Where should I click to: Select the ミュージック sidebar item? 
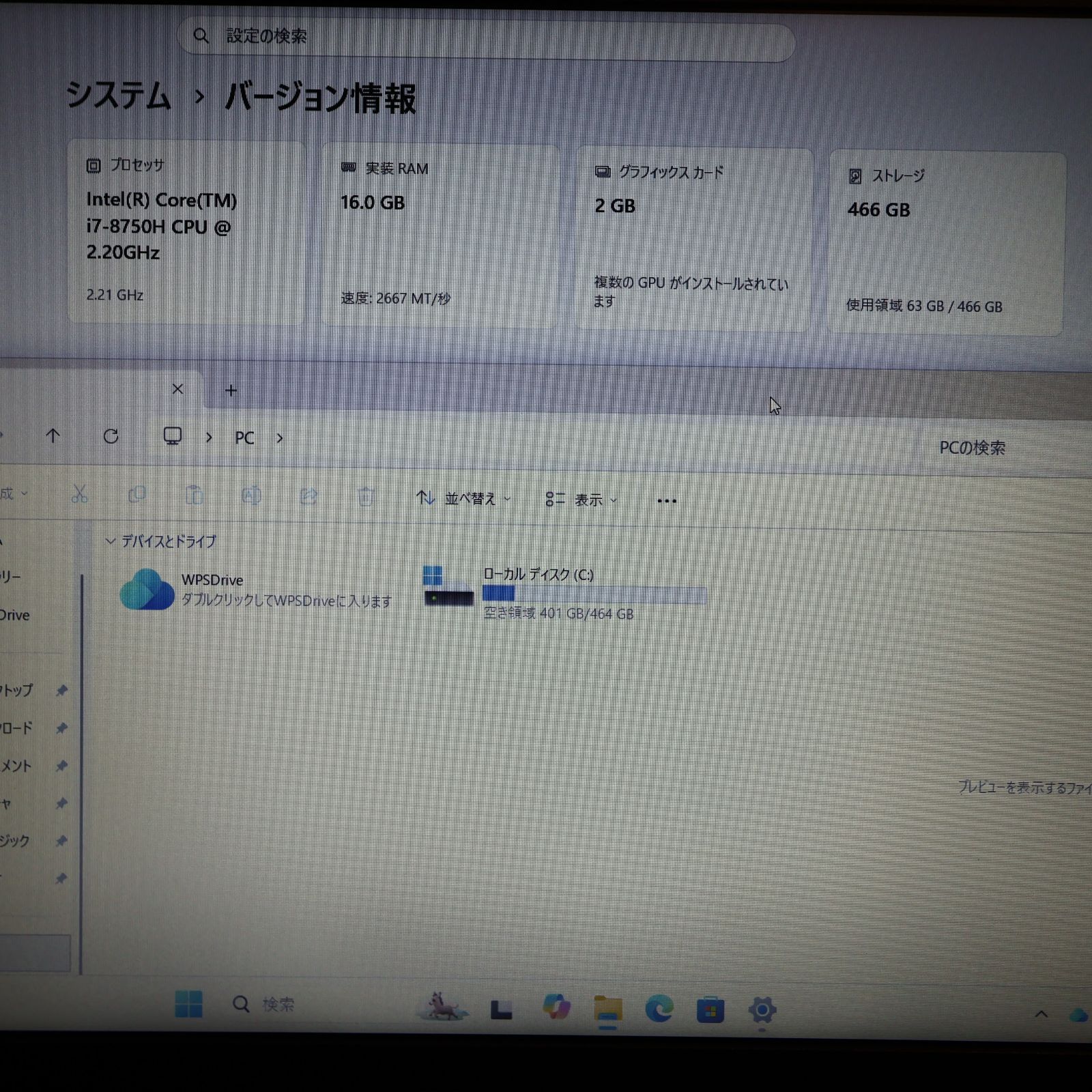pyautogui.click(x=15, y=840)
